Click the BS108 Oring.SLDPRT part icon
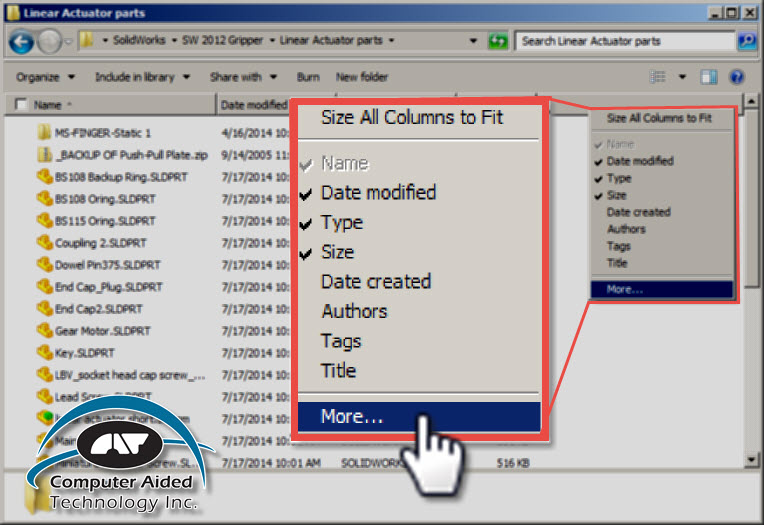764x525 pixels. pyautogui.click(x=44, y=198)
